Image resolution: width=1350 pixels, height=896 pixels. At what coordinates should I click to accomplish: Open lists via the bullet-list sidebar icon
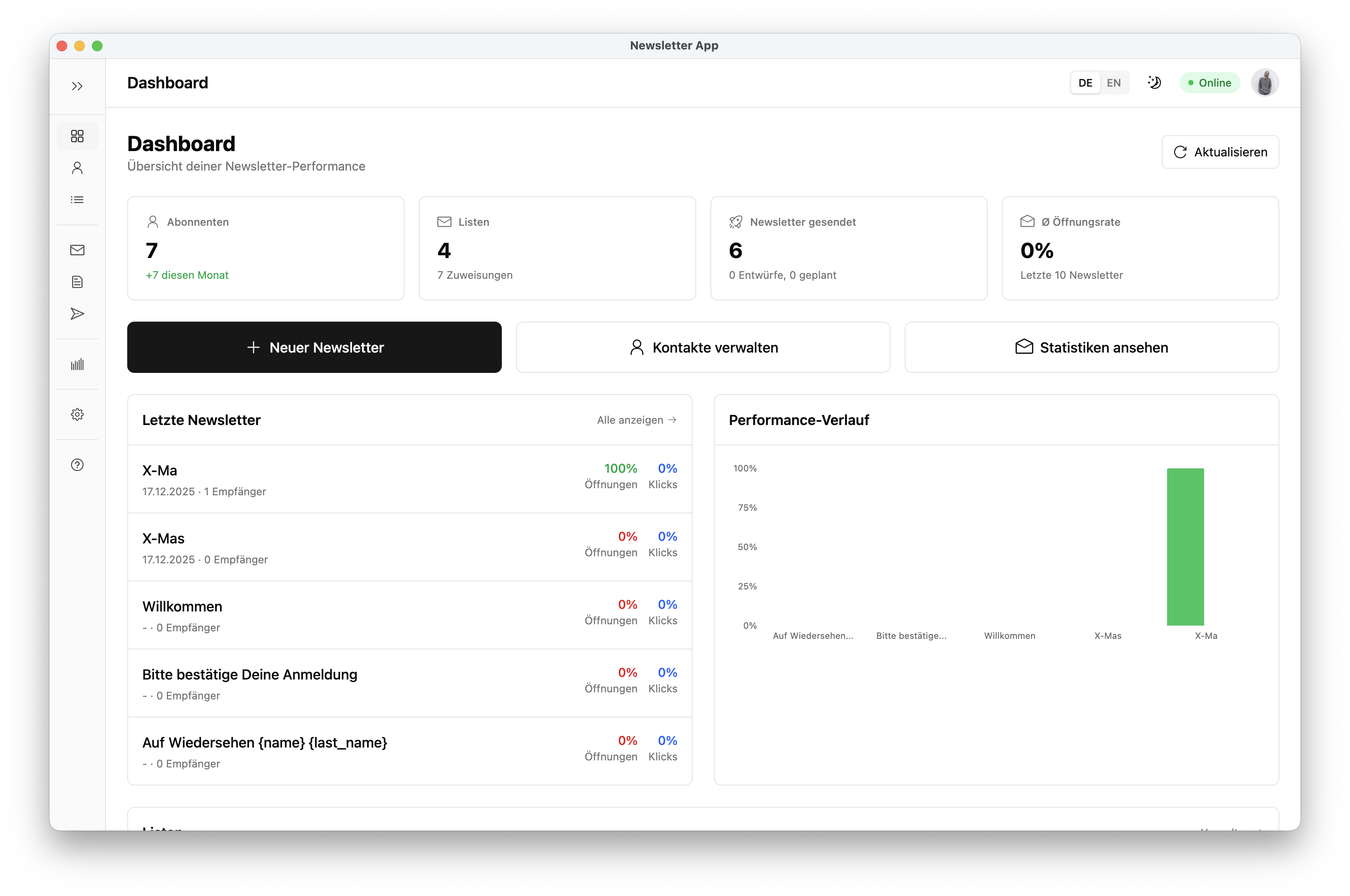[x=77, y=200]
